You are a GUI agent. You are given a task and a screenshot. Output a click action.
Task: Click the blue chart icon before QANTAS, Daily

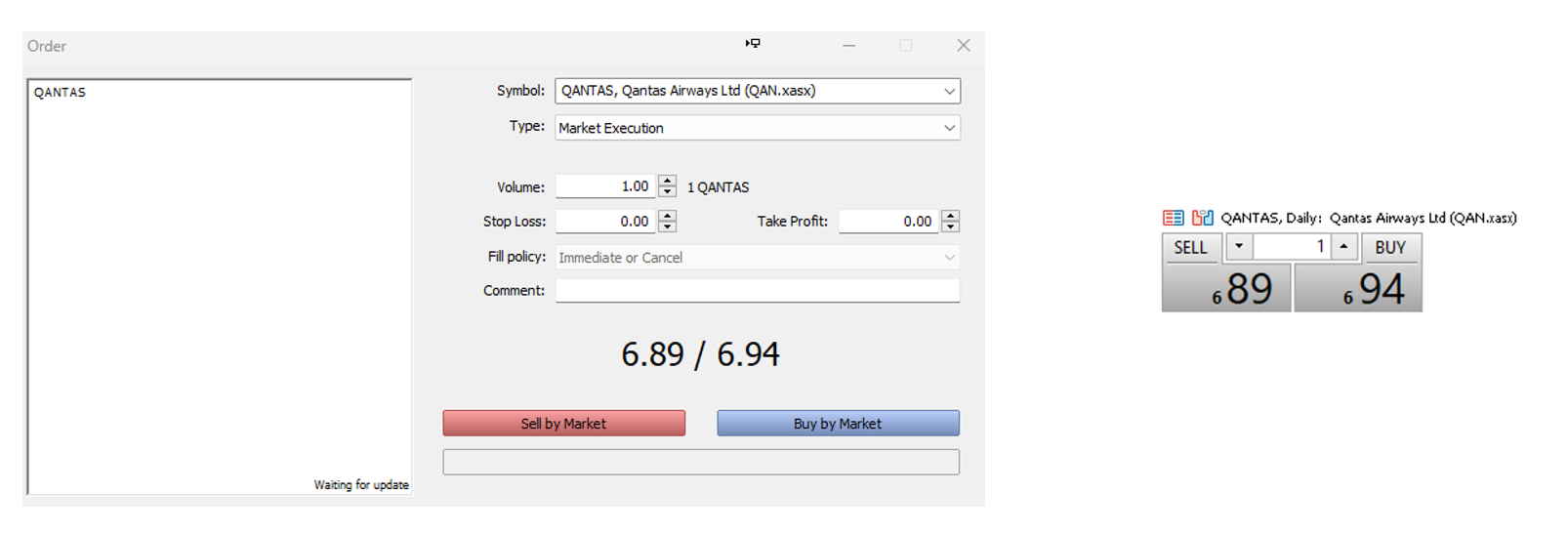click(x=1203, y=218)
